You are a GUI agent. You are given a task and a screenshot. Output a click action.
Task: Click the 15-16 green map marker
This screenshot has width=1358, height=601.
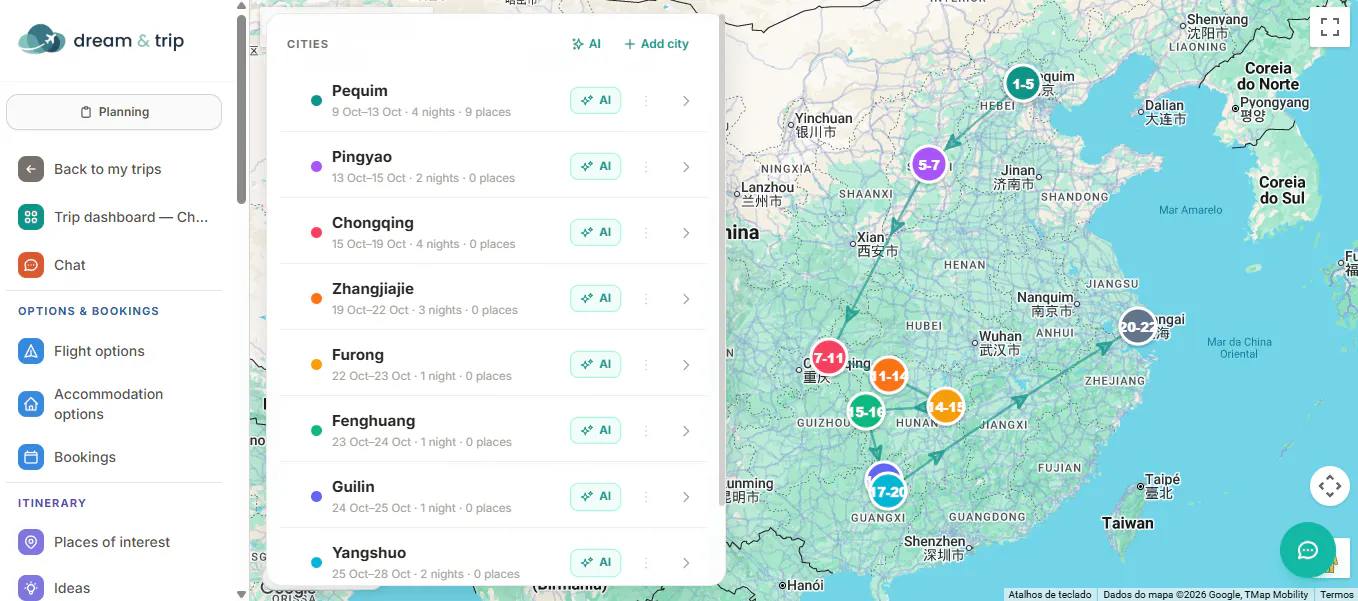click(x=866, y=411)
